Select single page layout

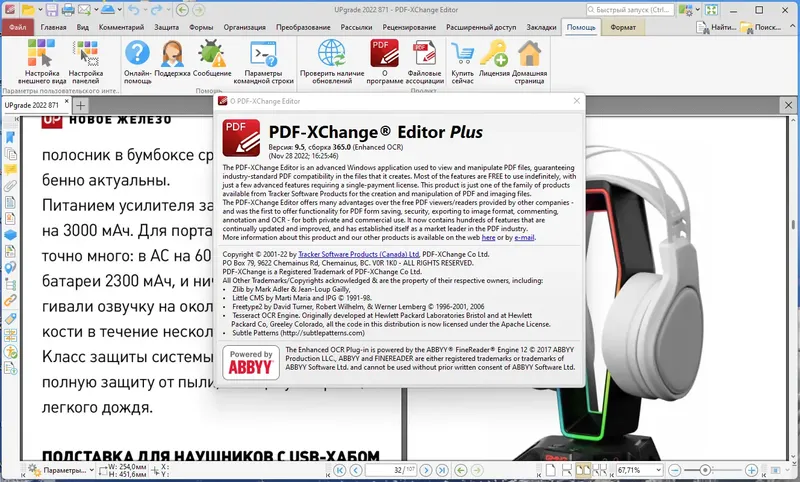point(551,470)
